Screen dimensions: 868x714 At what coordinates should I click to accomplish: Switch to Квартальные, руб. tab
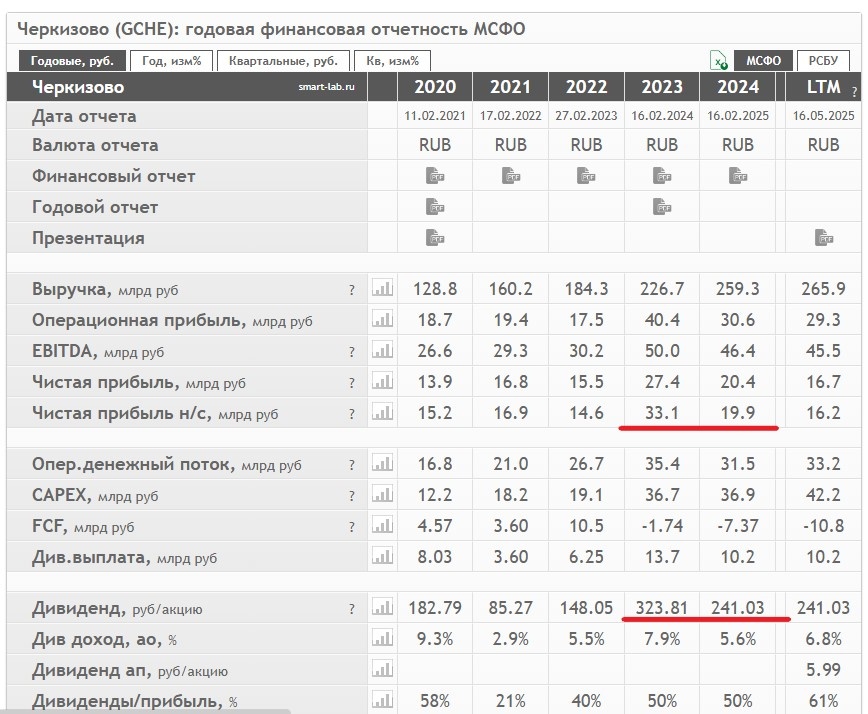(x=283, y=60)
